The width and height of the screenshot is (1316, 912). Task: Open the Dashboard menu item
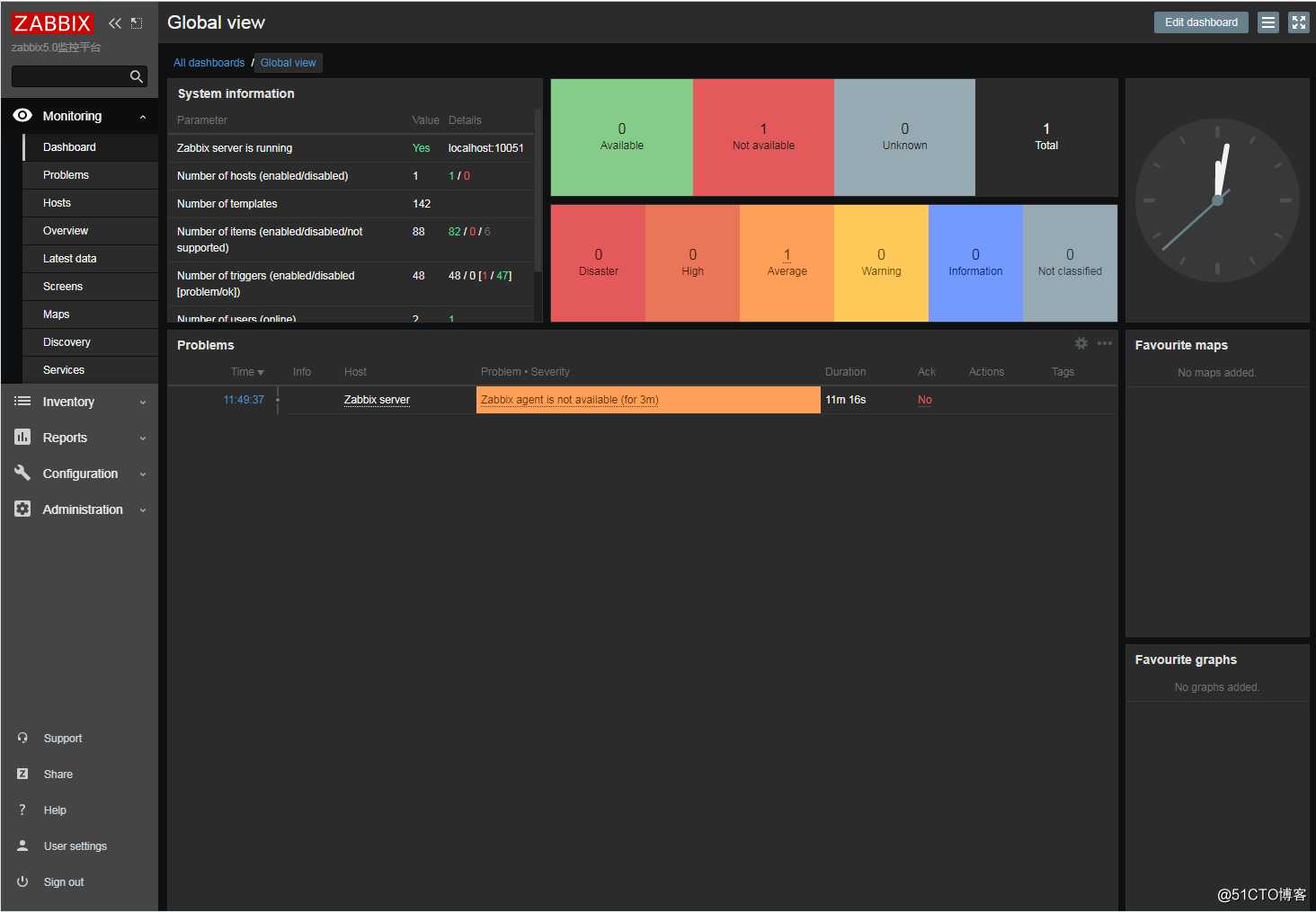(x=91, y=147)
